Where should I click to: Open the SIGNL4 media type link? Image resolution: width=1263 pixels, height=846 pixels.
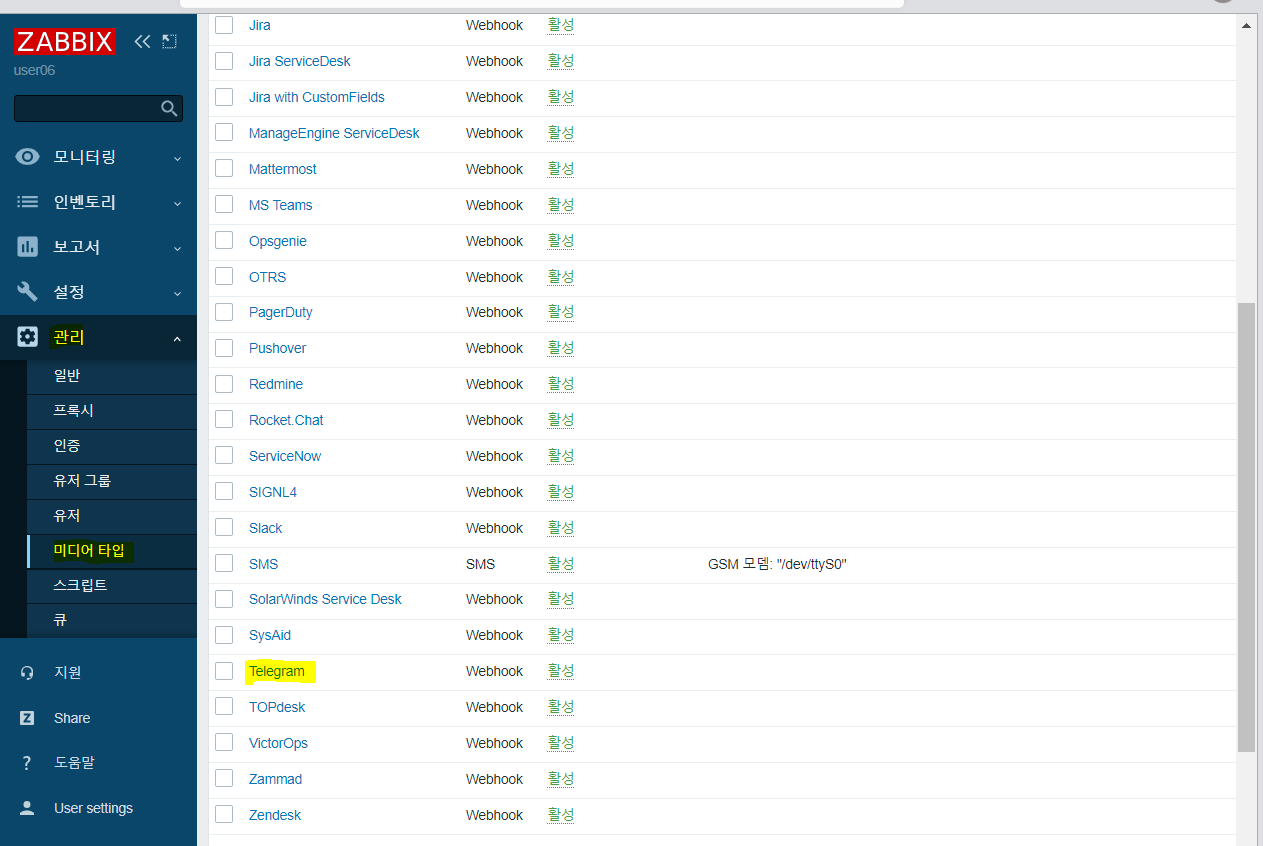[273, 492]
